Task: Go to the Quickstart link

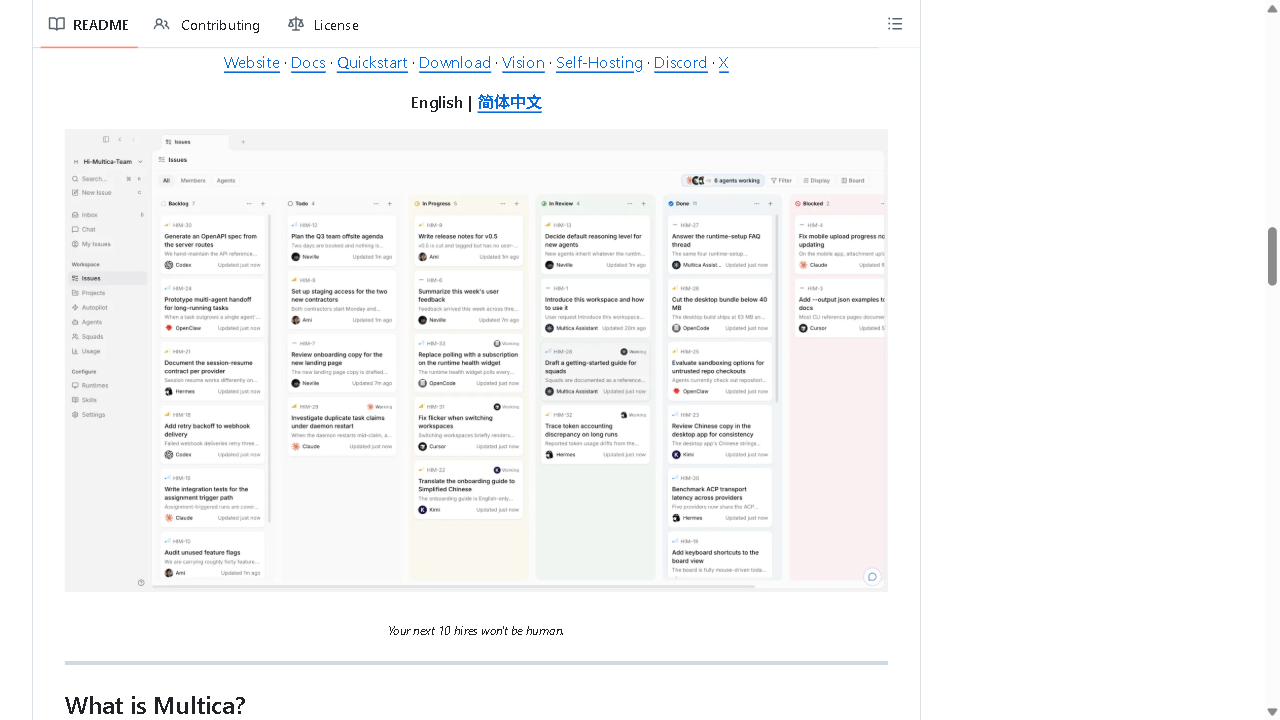Action: tap(372, 63)
